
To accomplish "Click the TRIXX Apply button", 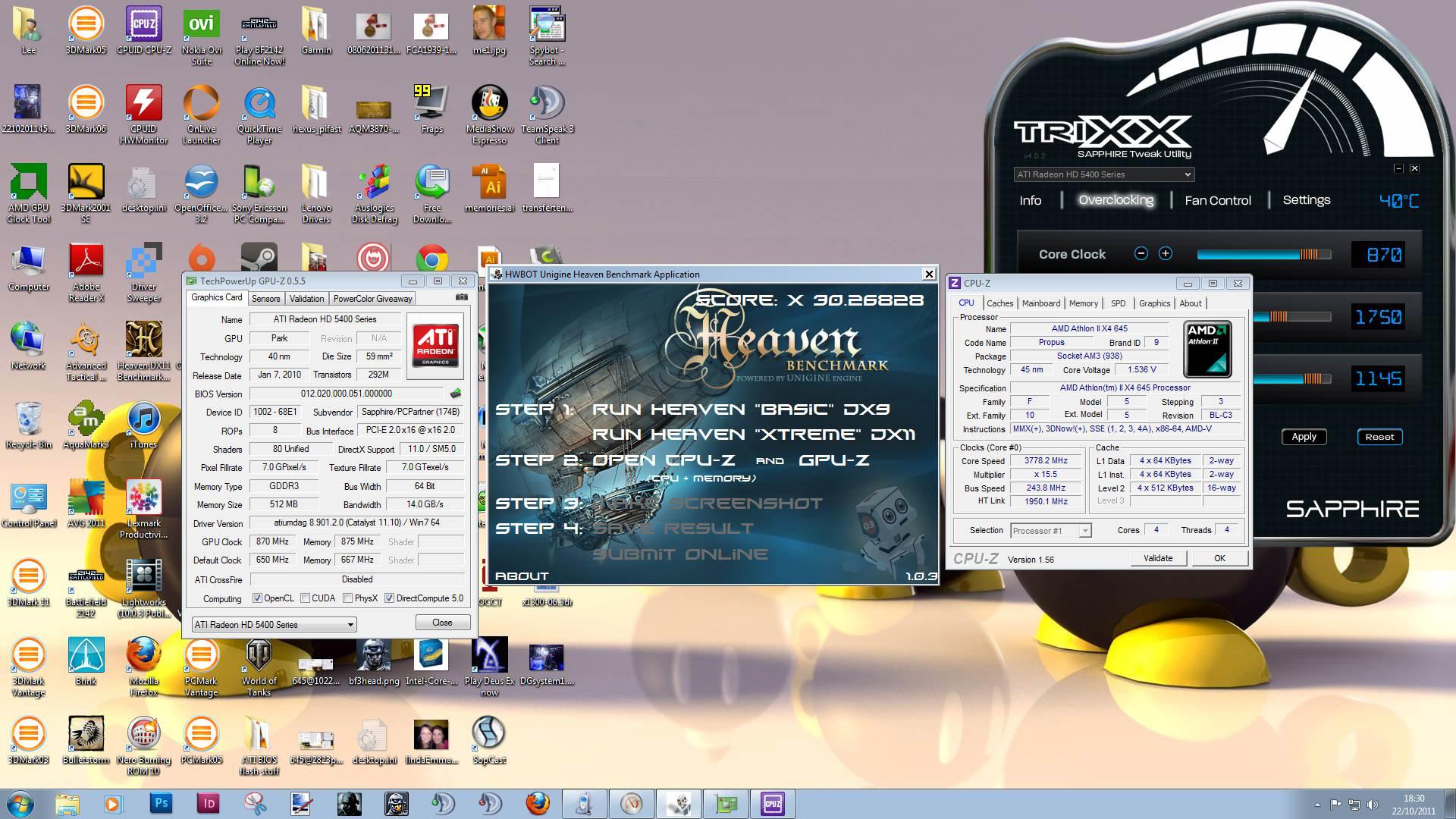I will click(1304, 437).
